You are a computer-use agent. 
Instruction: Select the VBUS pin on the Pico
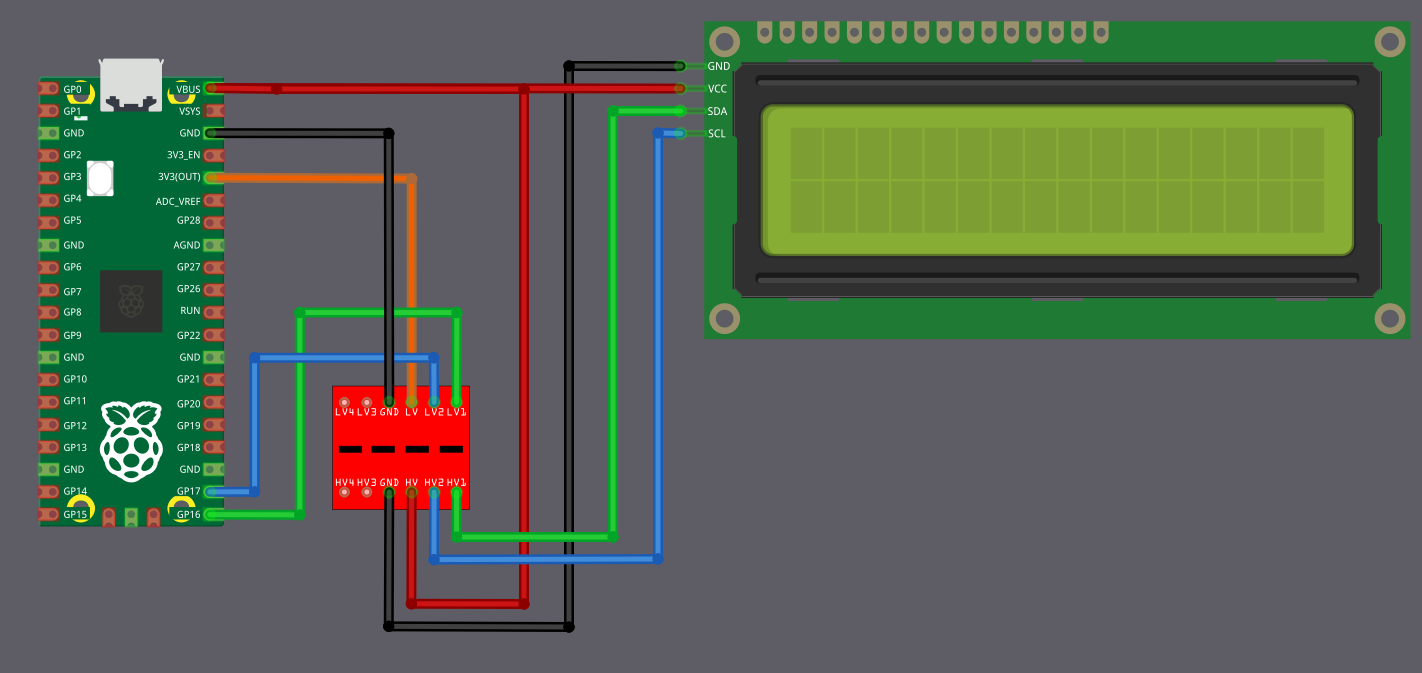212,88
